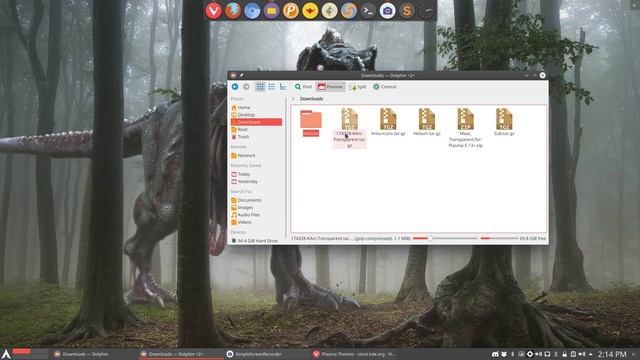Launch Vivaldi browser from the top dock
640x360 pixels.
(x=213, y=11)
